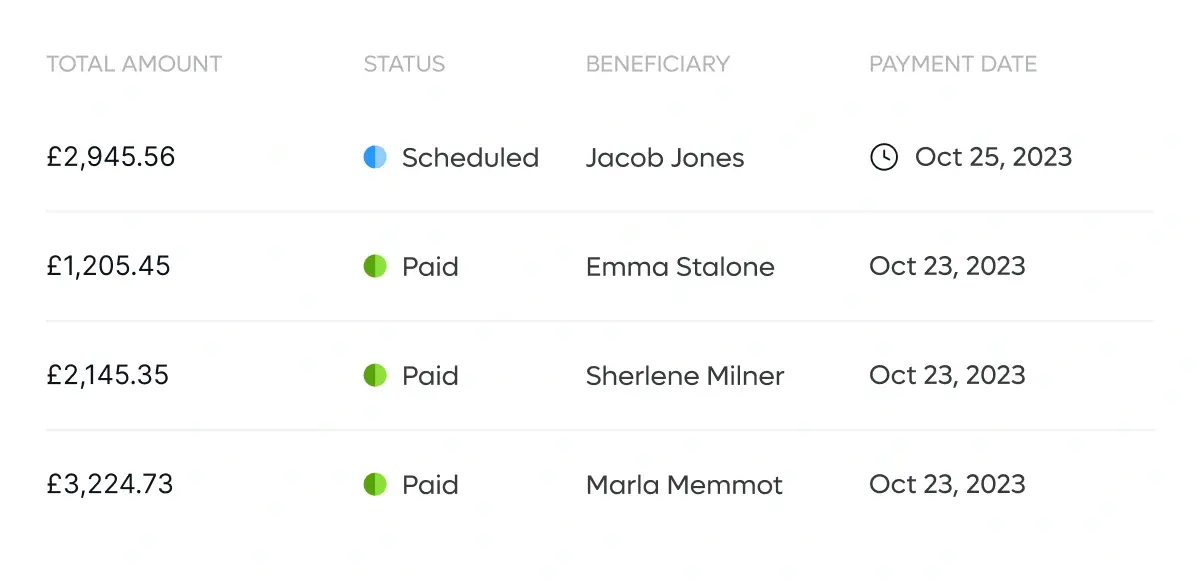Click the clock icon beside Oct 25, 2023

(x=884, y=157)
